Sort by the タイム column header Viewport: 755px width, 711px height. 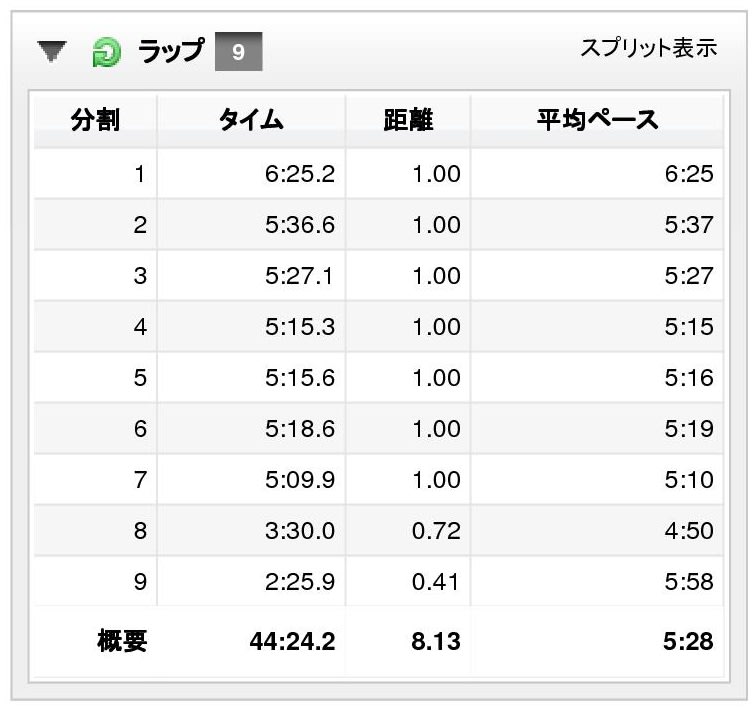(x=251, y=120)
